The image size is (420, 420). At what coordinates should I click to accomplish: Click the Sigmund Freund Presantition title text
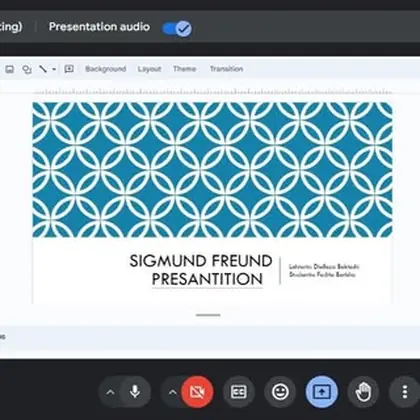201,270
